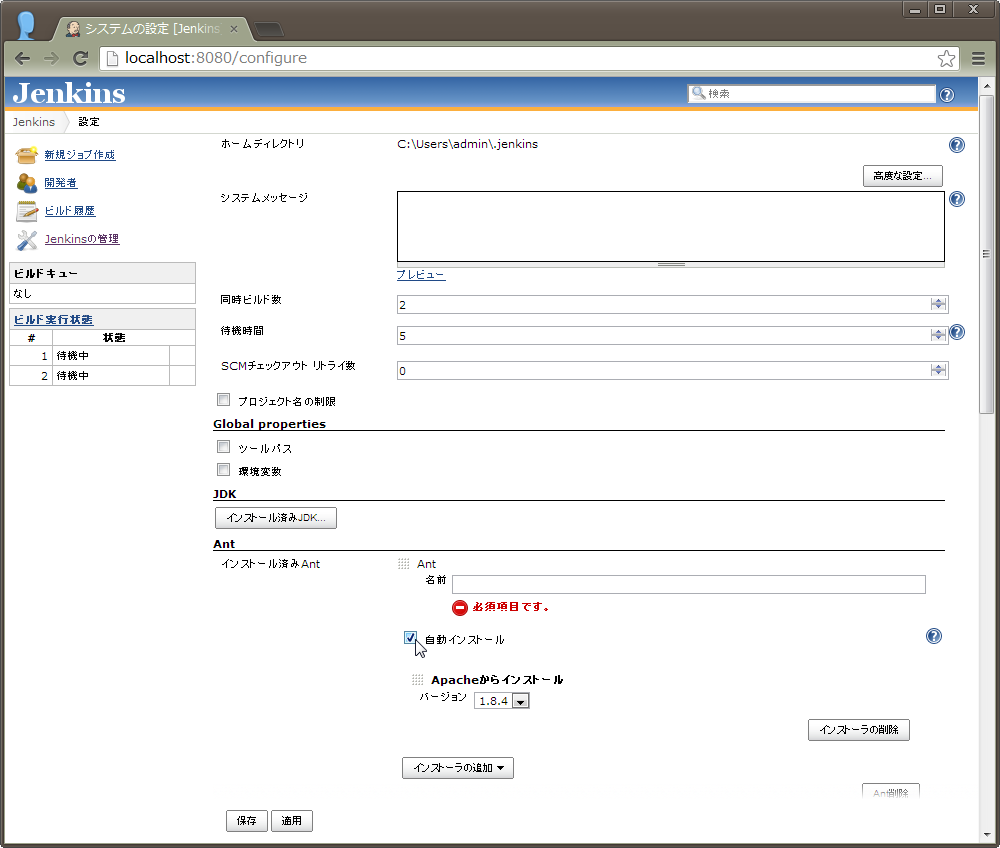Click the red required-field error icon
Image resolution: width=1000 pixels, height=848 pixels.
click(x=460, y=608)
